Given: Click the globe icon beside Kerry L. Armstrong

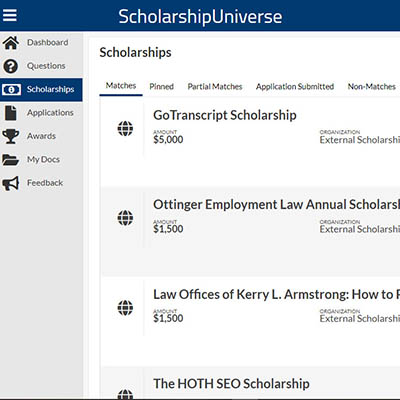Looking at the screenshot, I should pos(125,307).
